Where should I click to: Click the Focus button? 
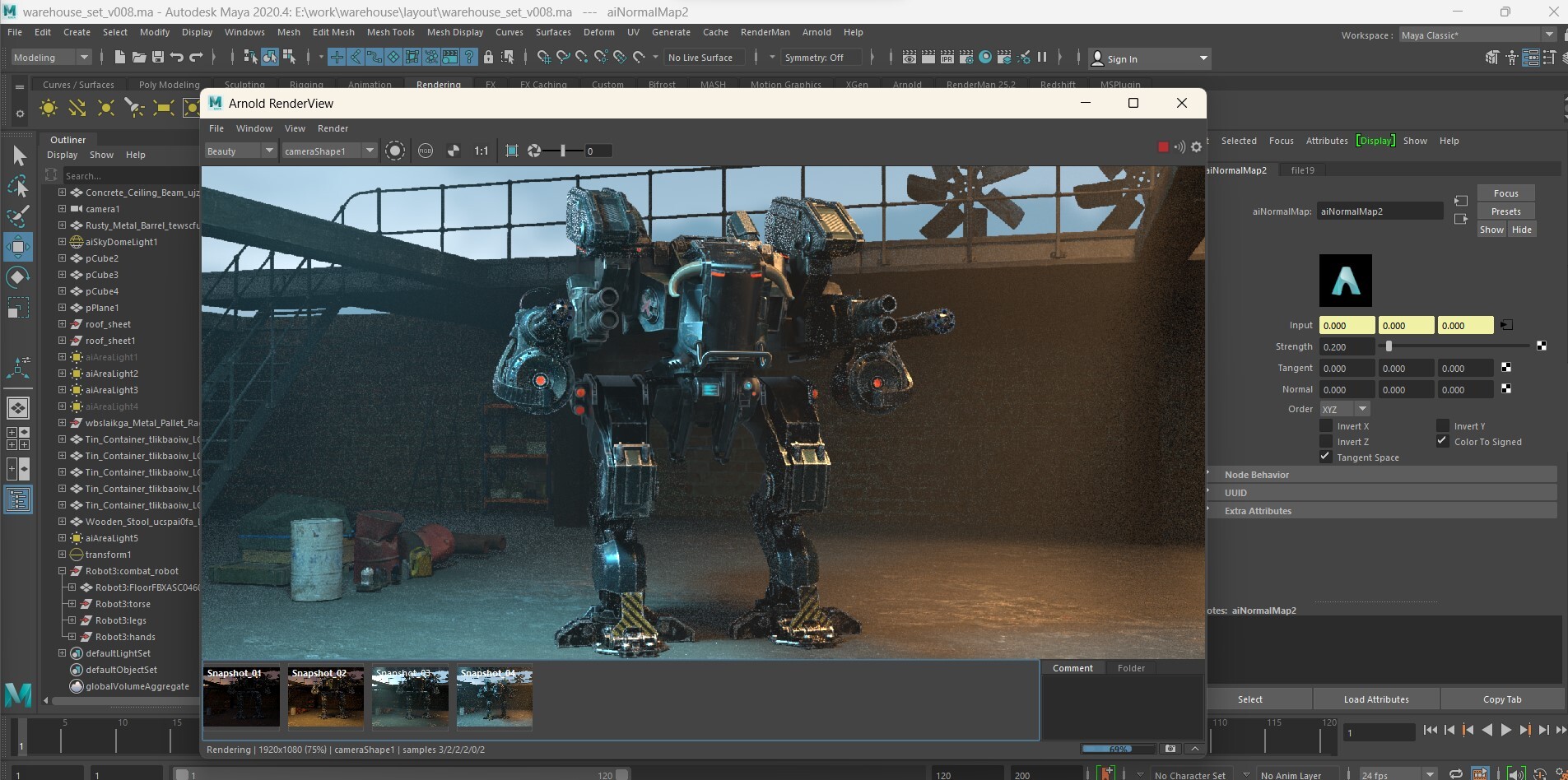coord(1505,193)
